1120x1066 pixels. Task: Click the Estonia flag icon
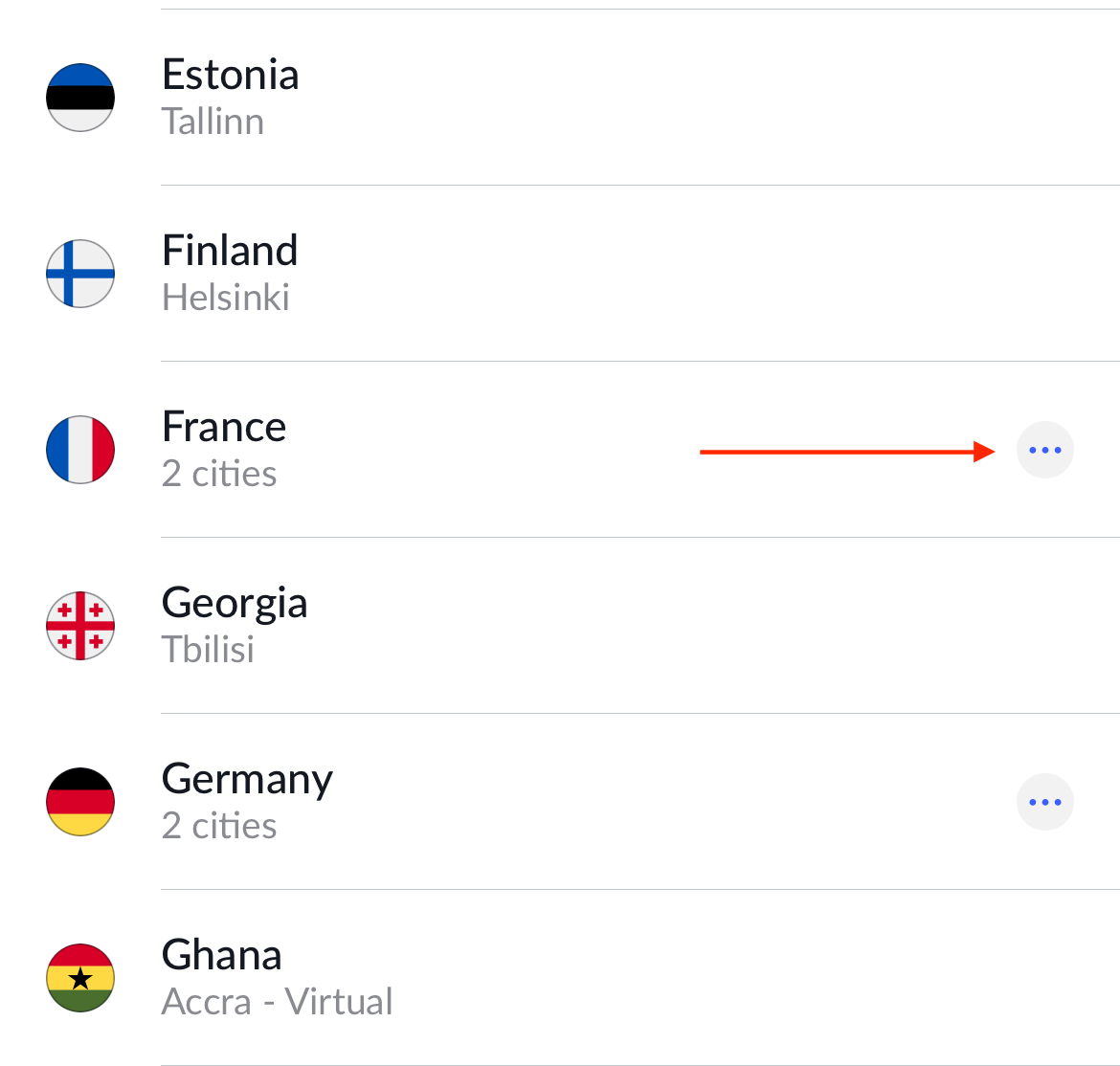click(80, 97)
